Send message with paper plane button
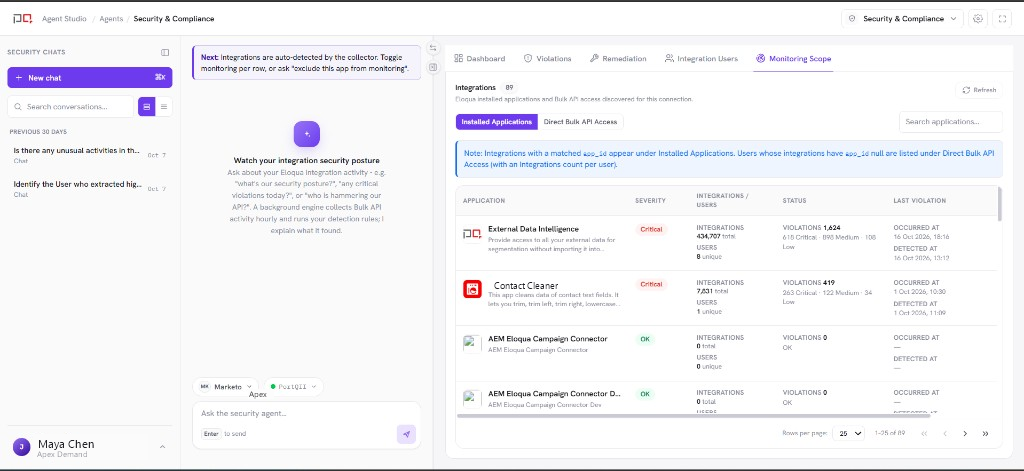The width and height of the screenshot is (1024, 471). [406, 434]
